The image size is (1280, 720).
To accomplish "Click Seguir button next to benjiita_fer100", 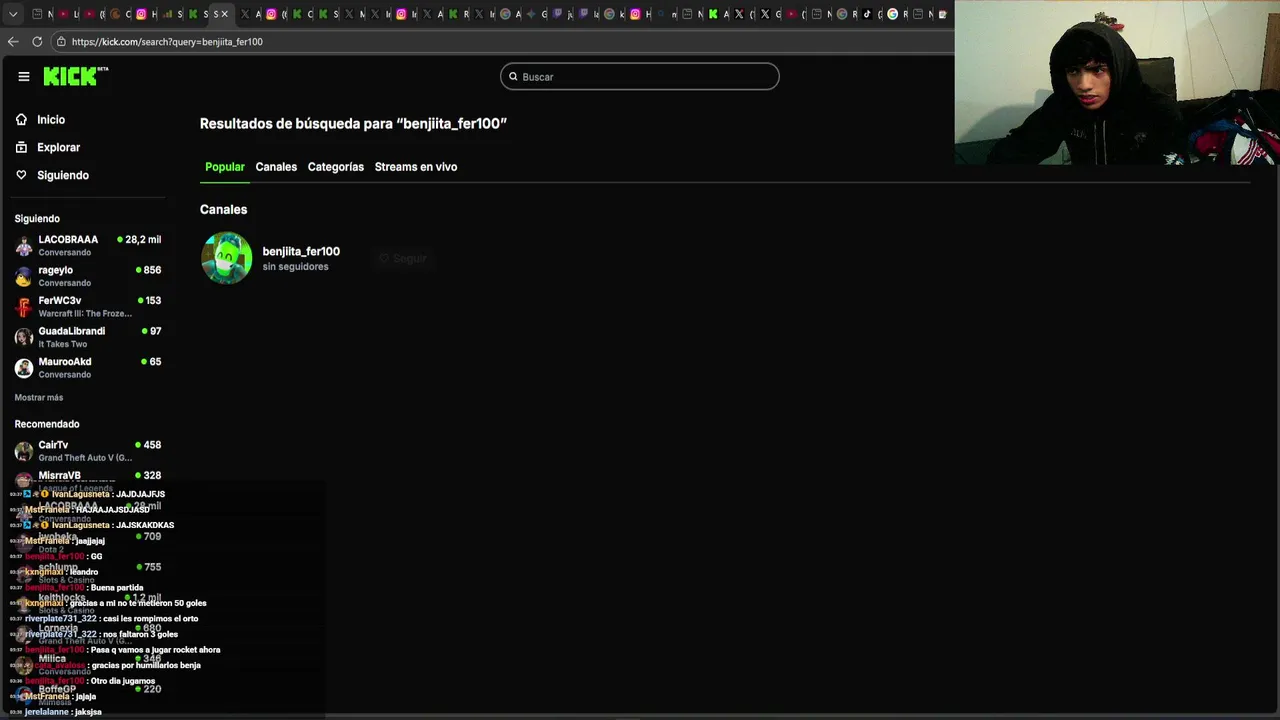I will click(x=403, y=258).
